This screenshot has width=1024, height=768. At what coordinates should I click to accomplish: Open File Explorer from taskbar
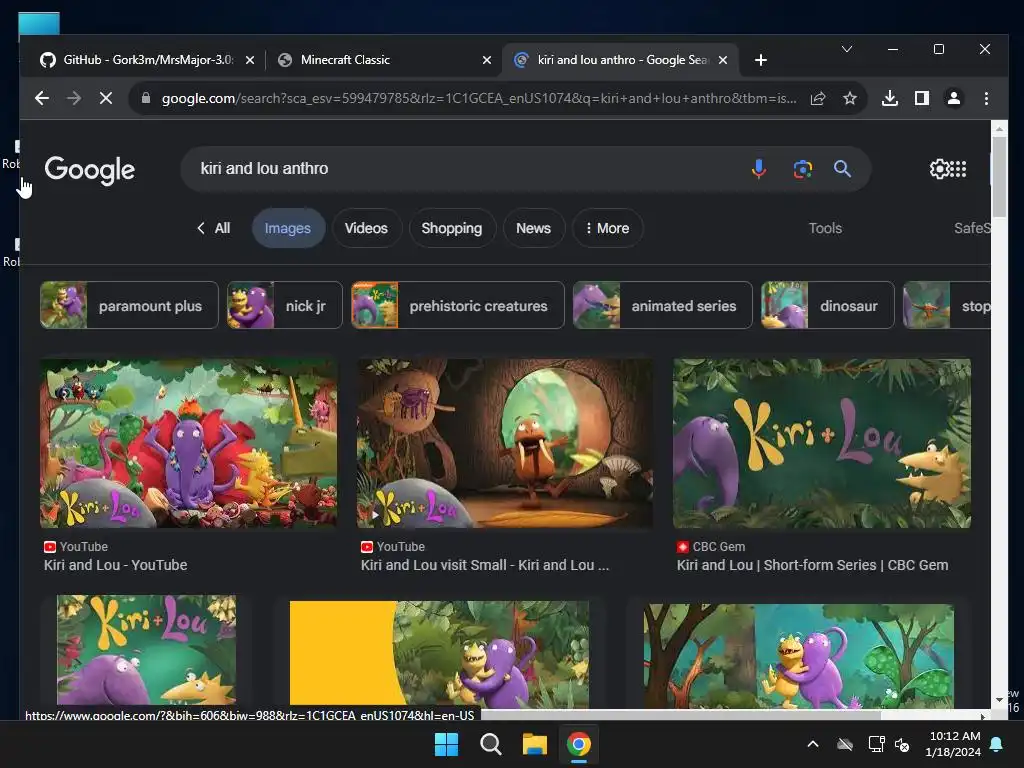(x=534, y=744)
